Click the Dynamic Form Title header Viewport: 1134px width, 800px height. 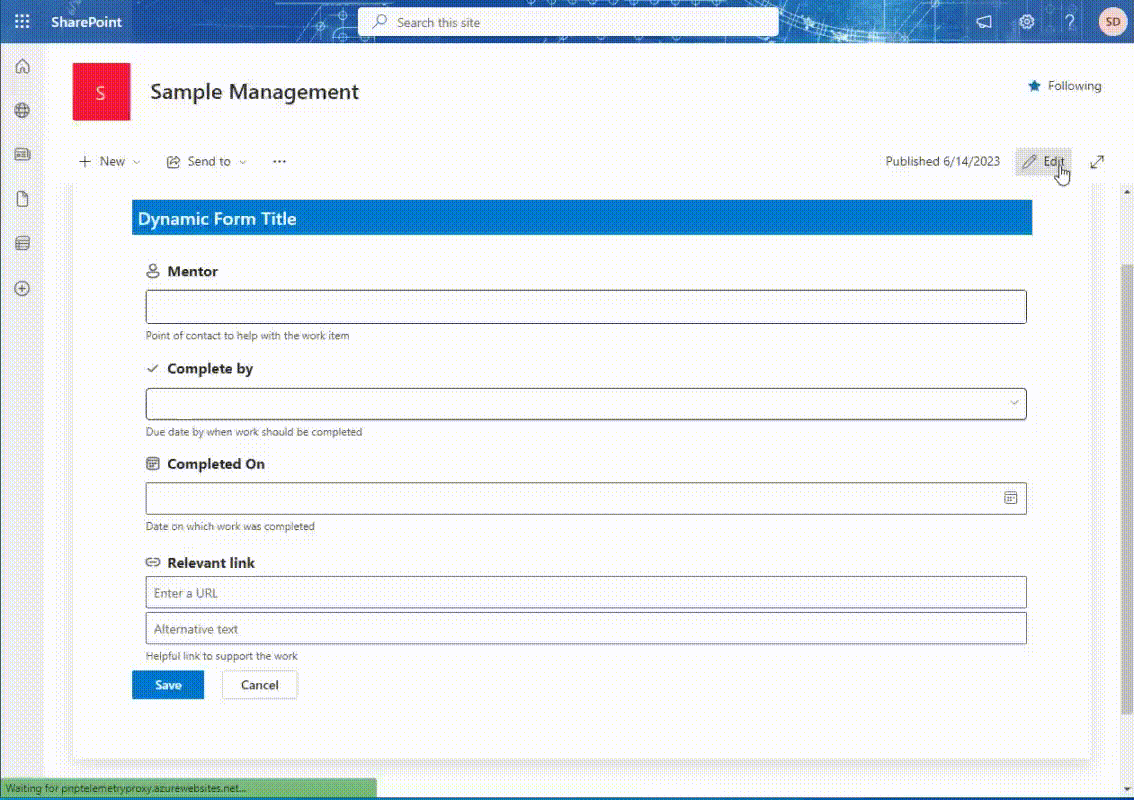point(581,218)
